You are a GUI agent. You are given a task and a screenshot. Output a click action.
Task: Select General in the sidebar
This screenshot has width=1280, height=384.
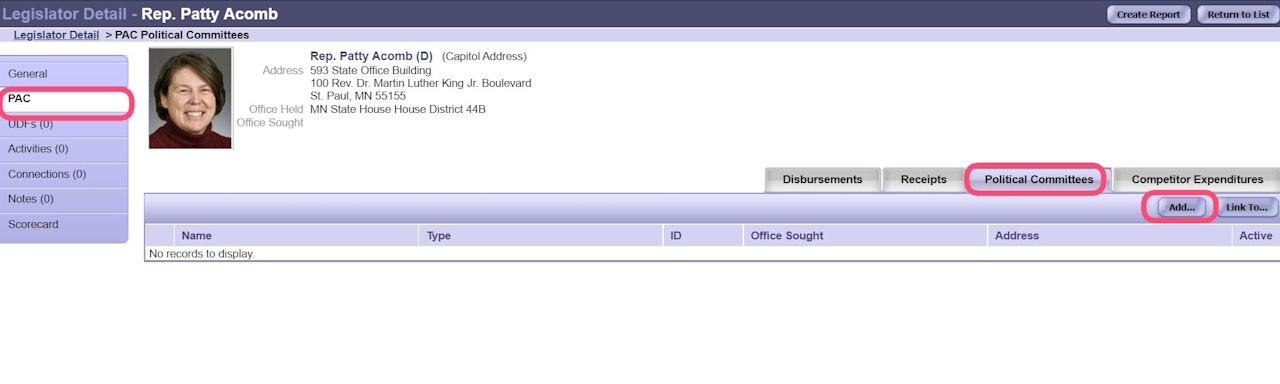[64, 74]
